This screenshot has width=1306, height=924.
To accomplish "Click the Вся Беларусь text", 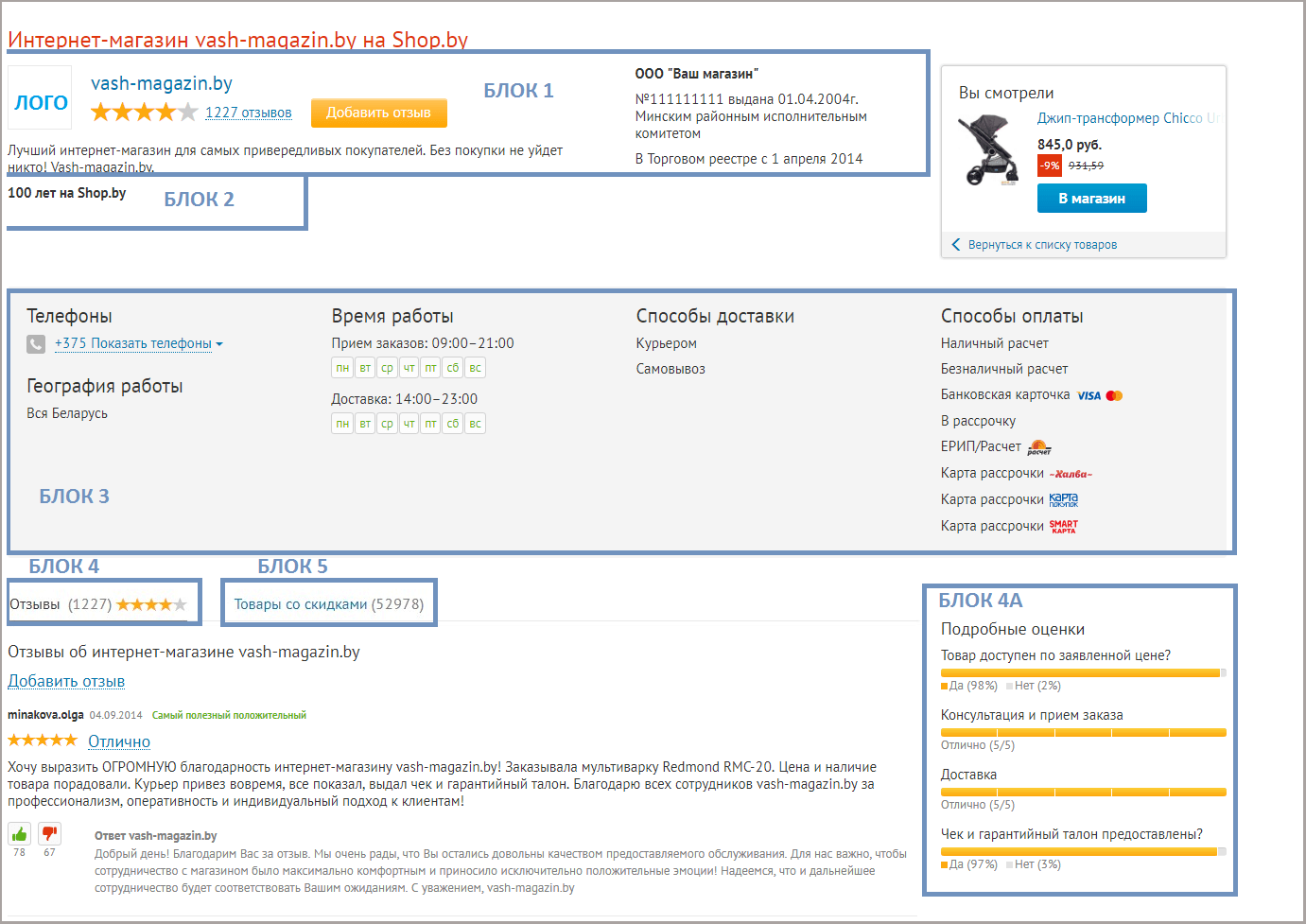I will (67, 413).
